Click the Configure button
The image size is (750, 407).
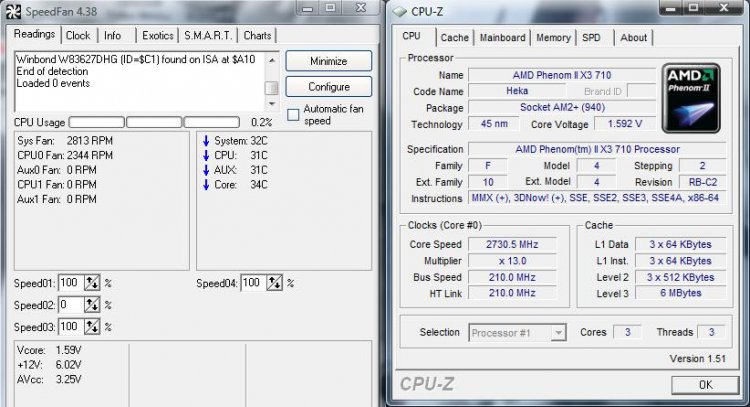(329, 87)
